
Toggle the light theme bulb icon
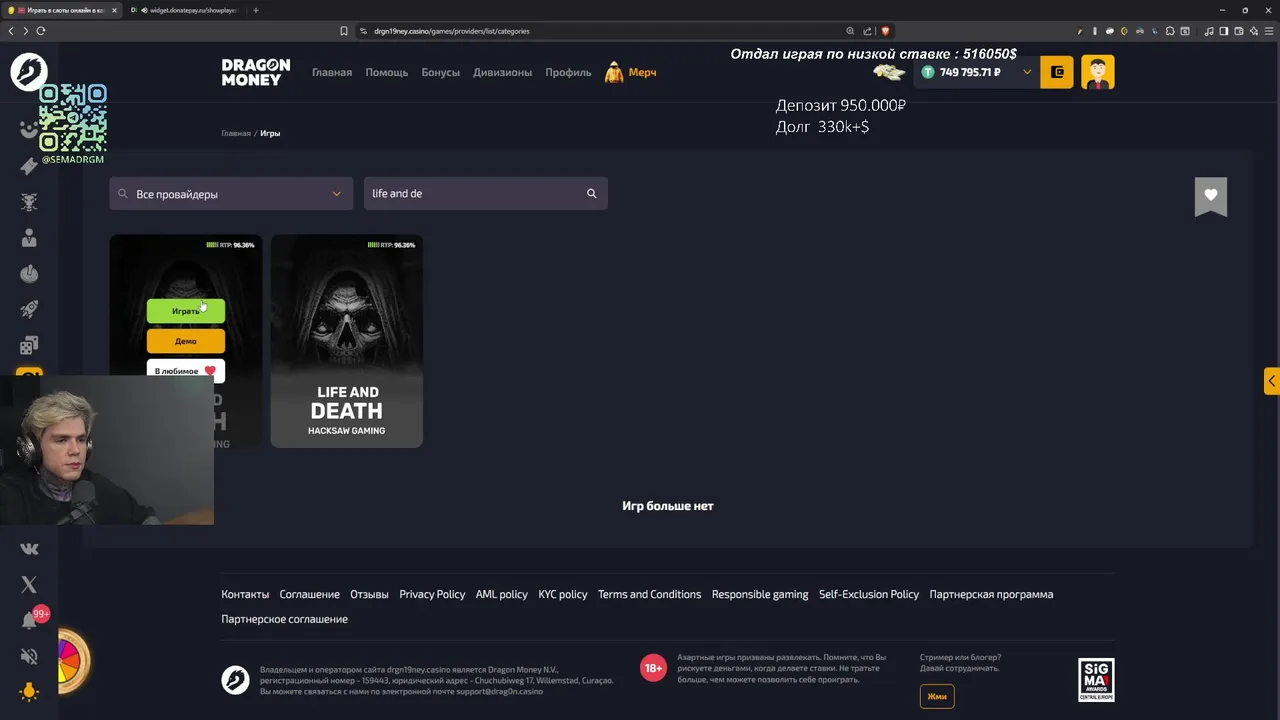29,692
